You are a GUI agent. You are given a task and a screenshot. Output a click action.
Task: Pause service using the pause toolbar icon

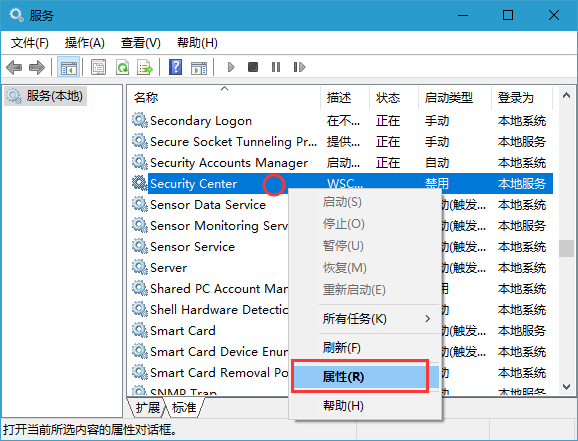click(x=276, y=67)
